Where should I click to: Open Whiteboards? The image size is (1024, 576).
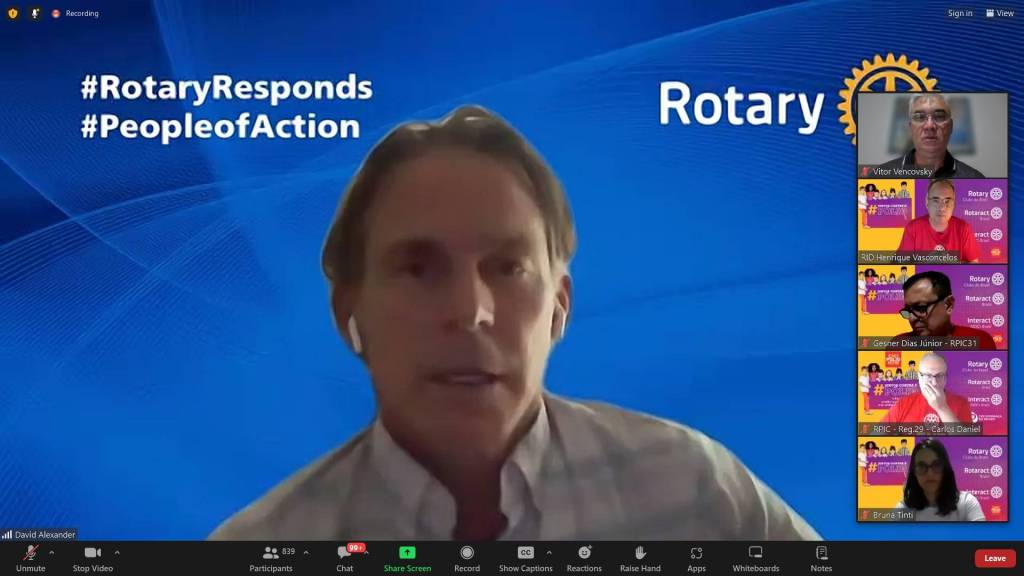tap(755, 557)
